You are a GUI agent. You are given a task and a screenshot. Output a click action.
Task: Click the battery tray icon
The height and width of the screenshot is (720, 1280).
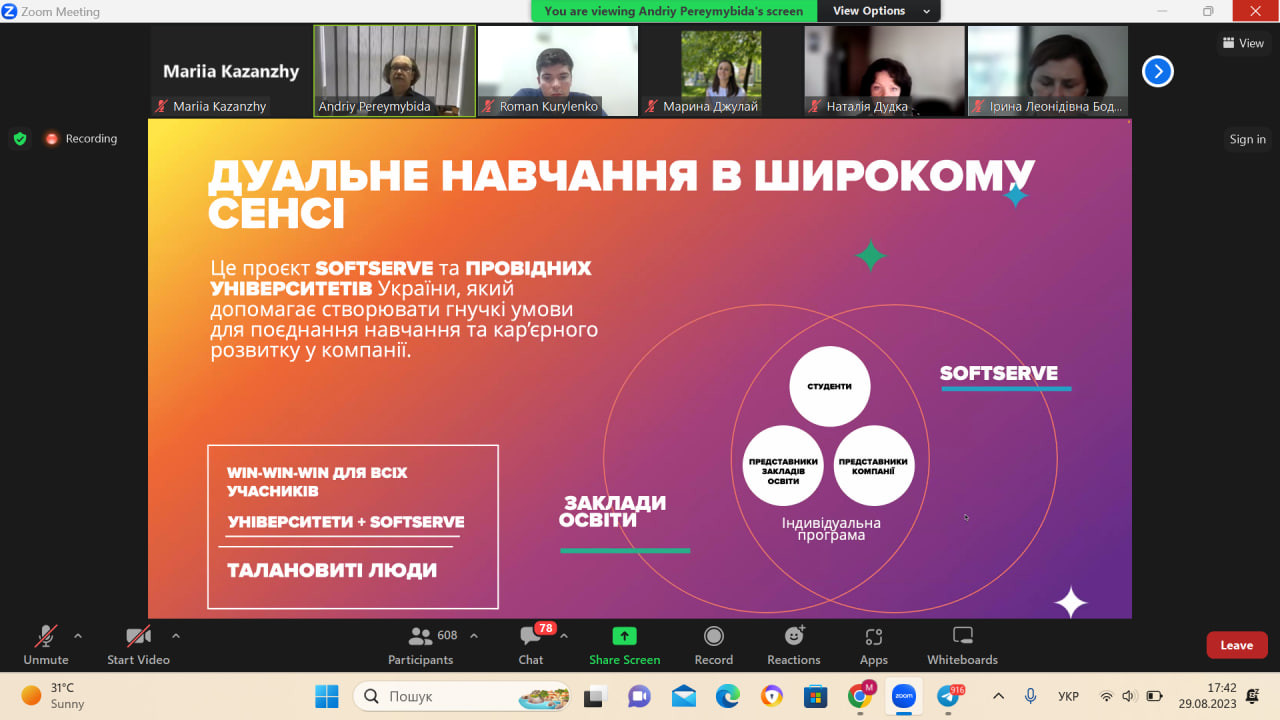pyautogui.click(x=1154, y=696)
